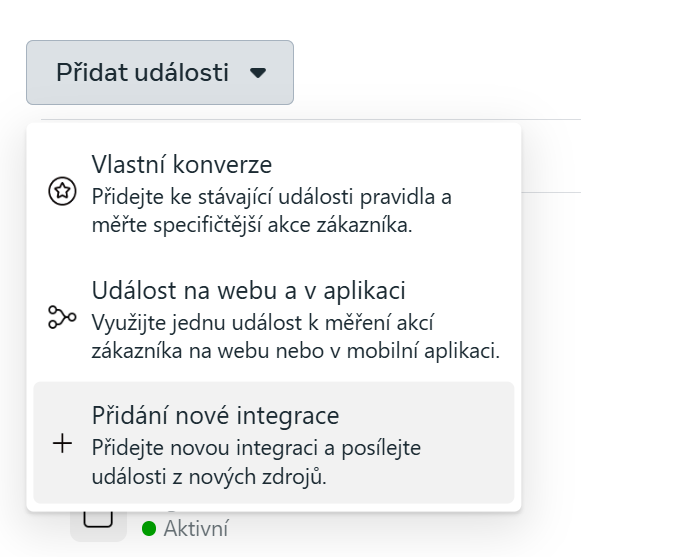This screenshot has height=557, width=676.
Task: Click text 'události z nových zdrojů'
Action: pyautogui.click(x=209, y=477)
